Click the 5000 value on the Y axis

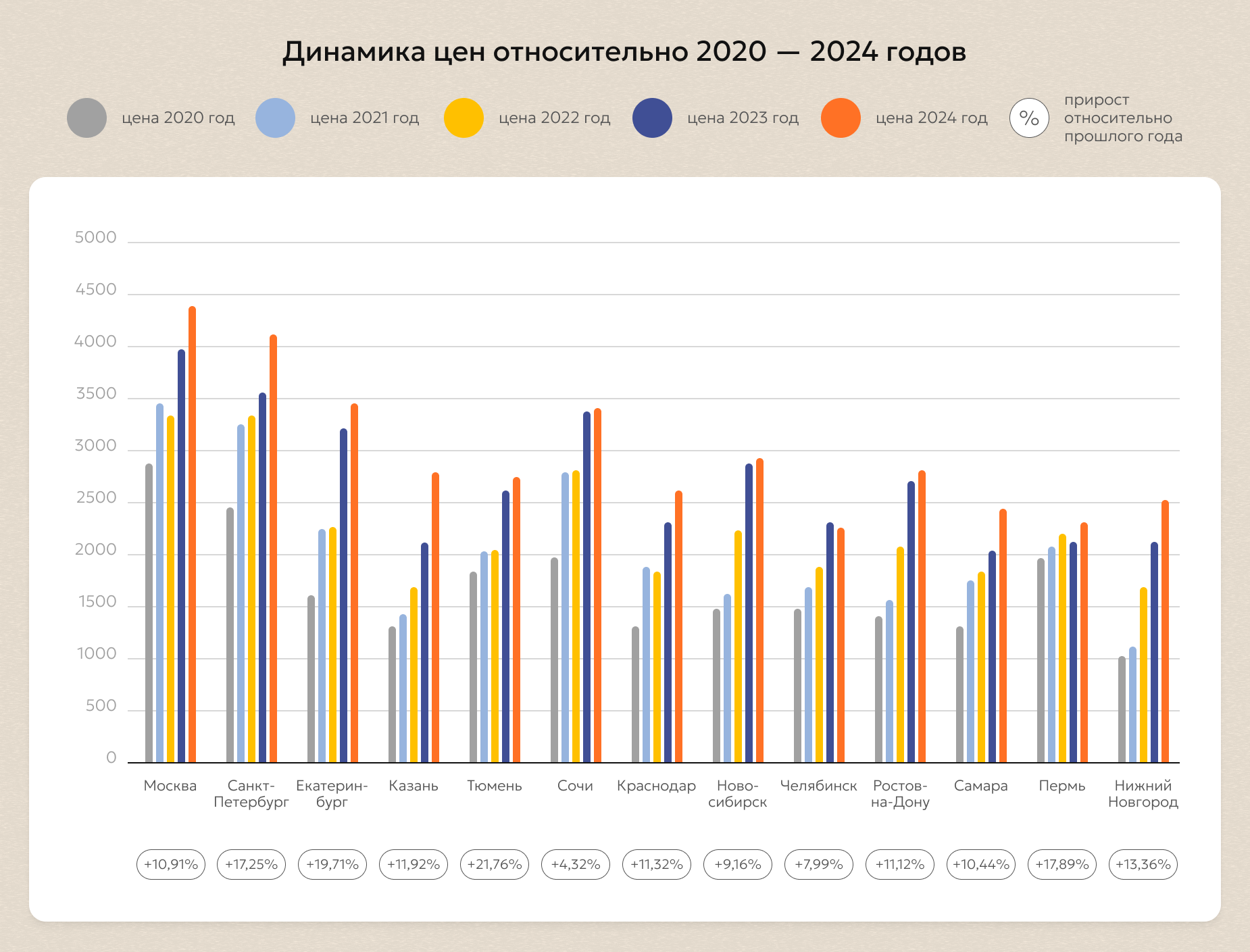click(95, 237)
